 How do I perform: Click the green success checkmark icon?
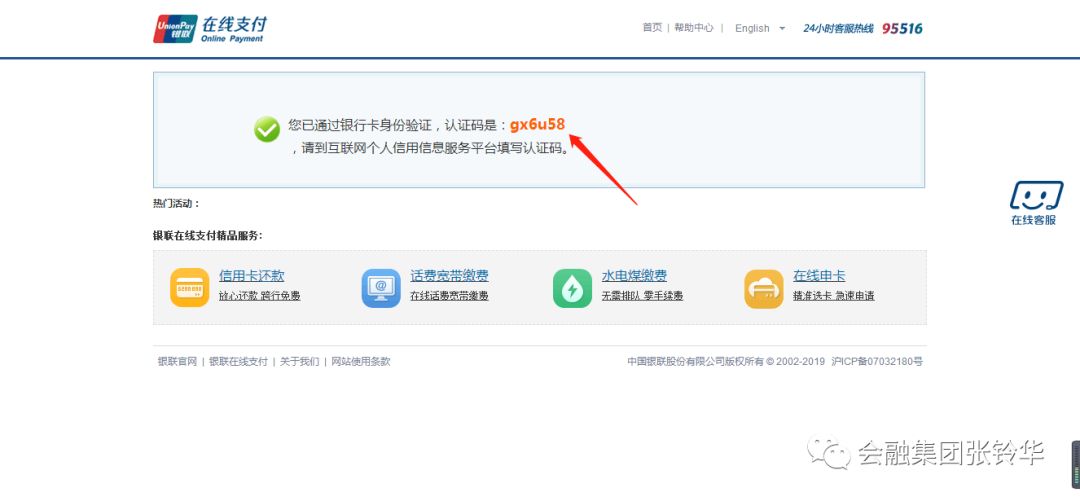coord(267,130)
